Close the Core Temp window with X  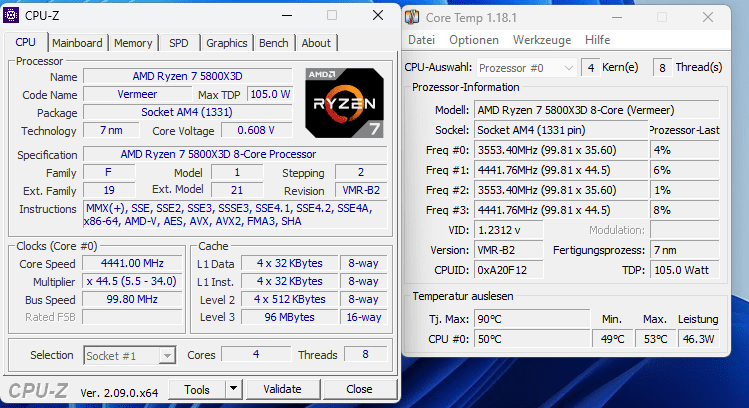coord(708,18)
